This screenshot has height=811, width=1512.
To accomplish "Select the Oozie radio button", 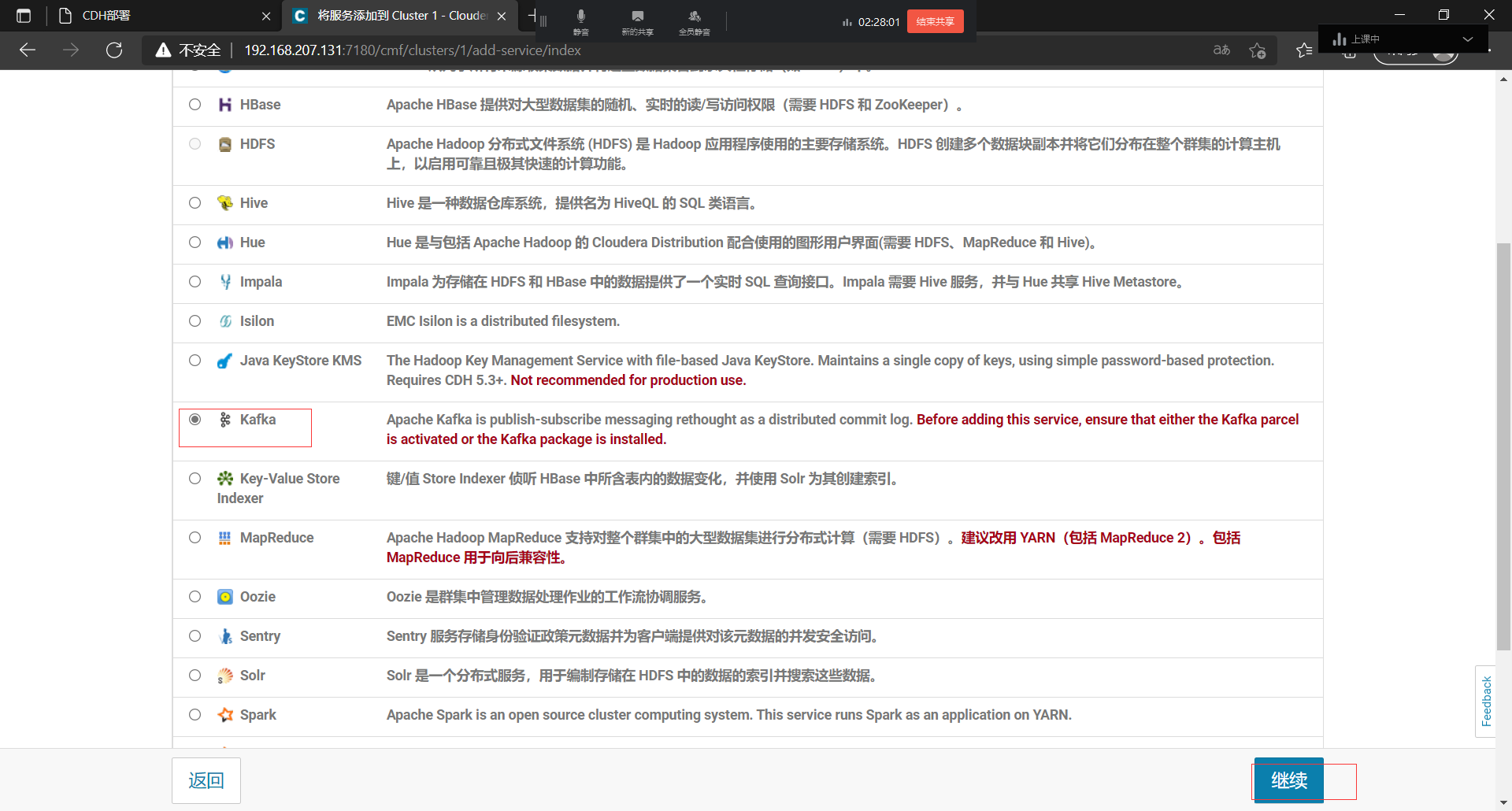I will 195,597.
